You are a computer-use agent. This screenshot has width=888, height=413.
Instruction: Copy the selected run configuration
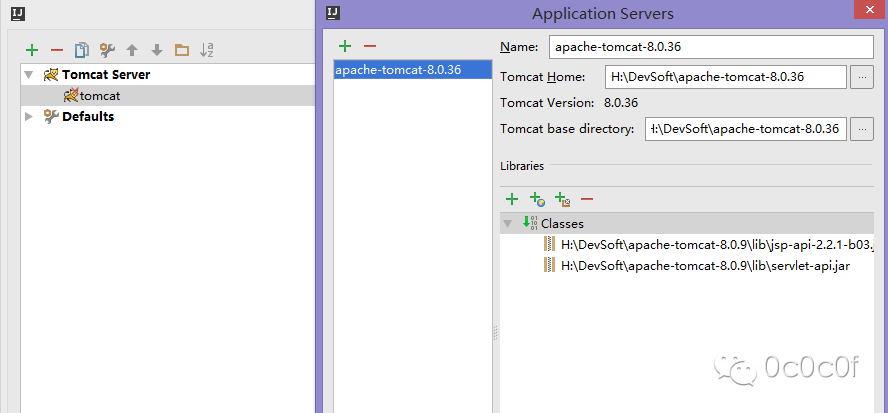(82, 50)
